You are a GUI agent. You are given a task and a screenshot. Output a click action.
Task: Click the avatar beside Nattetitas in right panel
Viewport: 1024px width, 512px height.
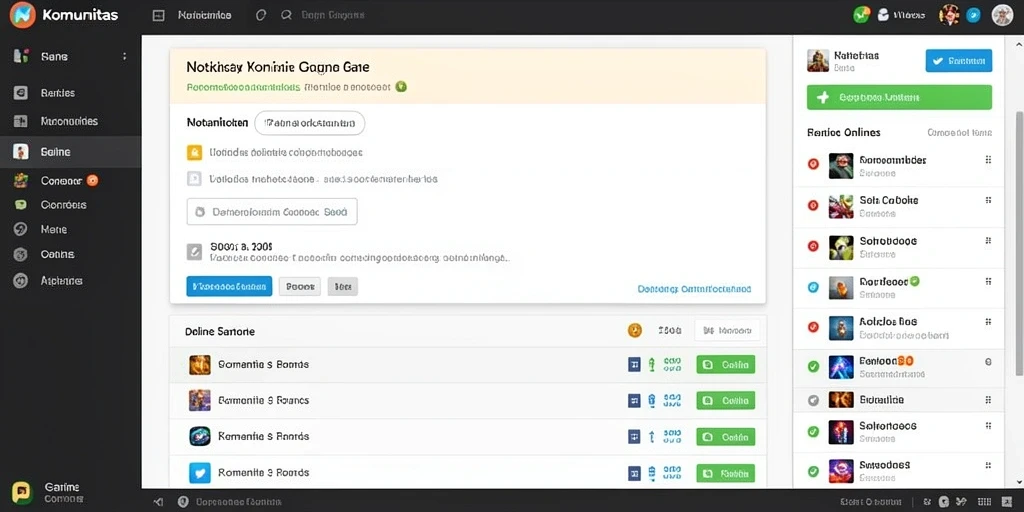pyautogui.click(x=818, y=61)
